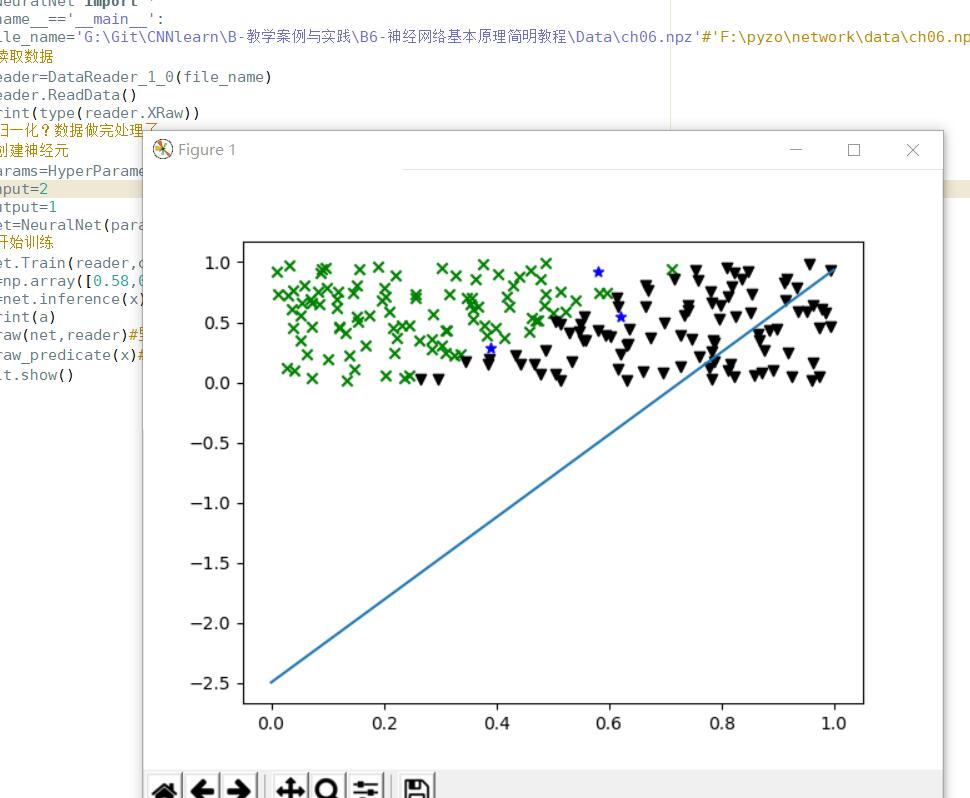Save the figure using the floppy disk icon
Screen dimensions: 970x798
417,790
